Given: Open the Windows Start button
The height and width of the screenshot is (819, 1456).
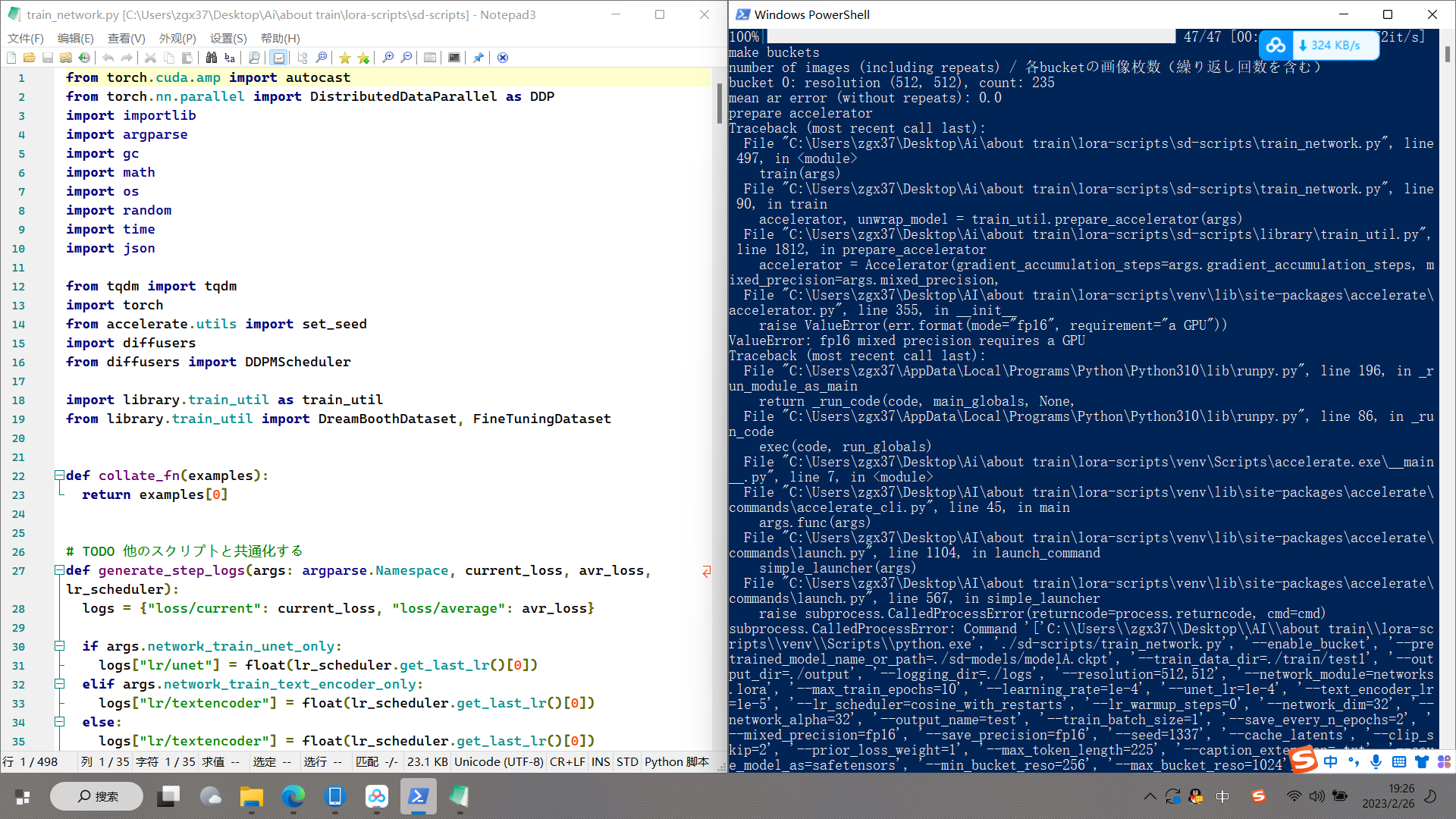Looking at the screenshot, I should pos(23,796).
